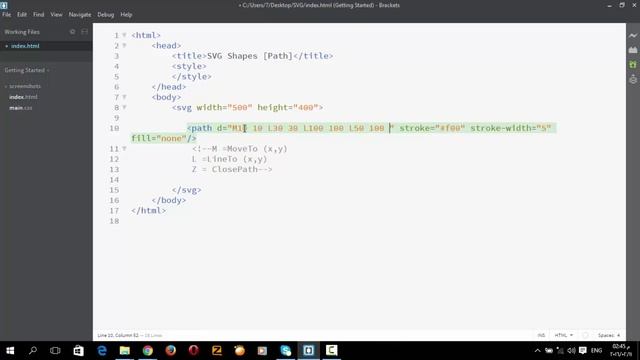640x360 pixels.
Task: Open Windows taskbar search
Action: [33, 351]
